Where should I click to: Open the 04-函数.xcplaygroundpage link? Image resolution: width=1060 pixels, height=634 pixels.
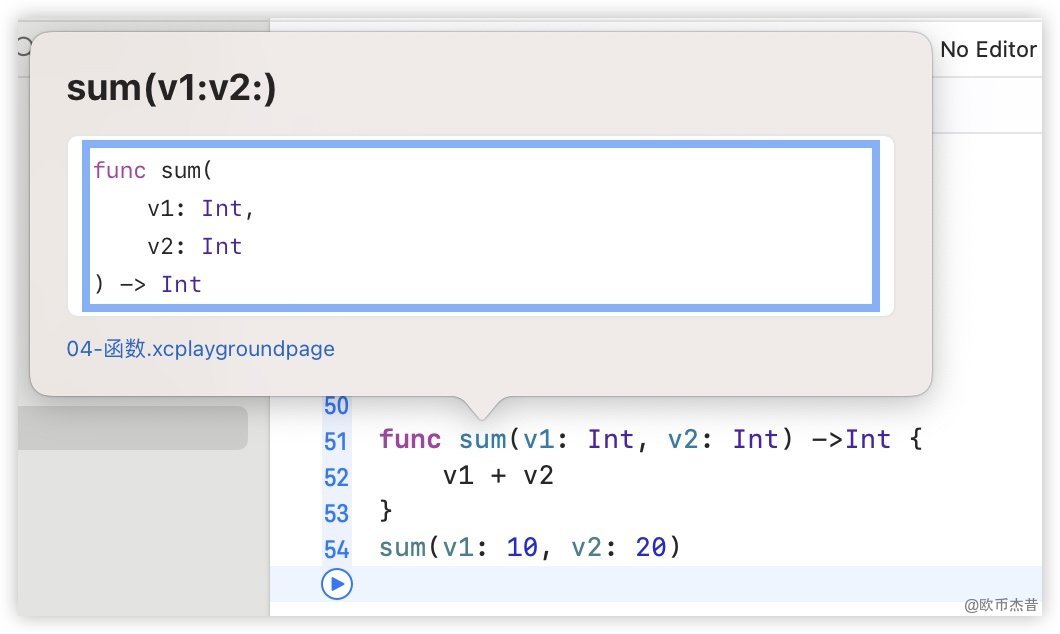point(200,349)
